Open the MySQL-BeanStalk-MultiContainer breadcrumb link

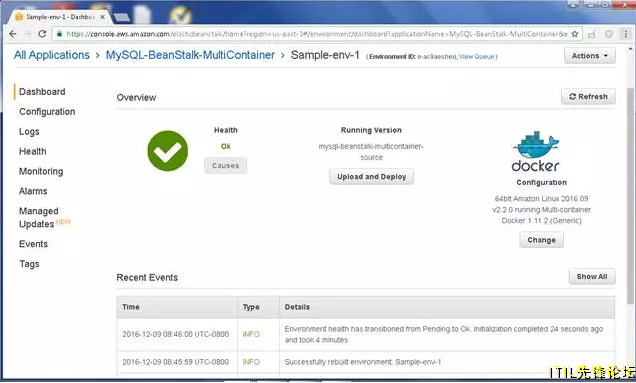click(x=190, y=55)
